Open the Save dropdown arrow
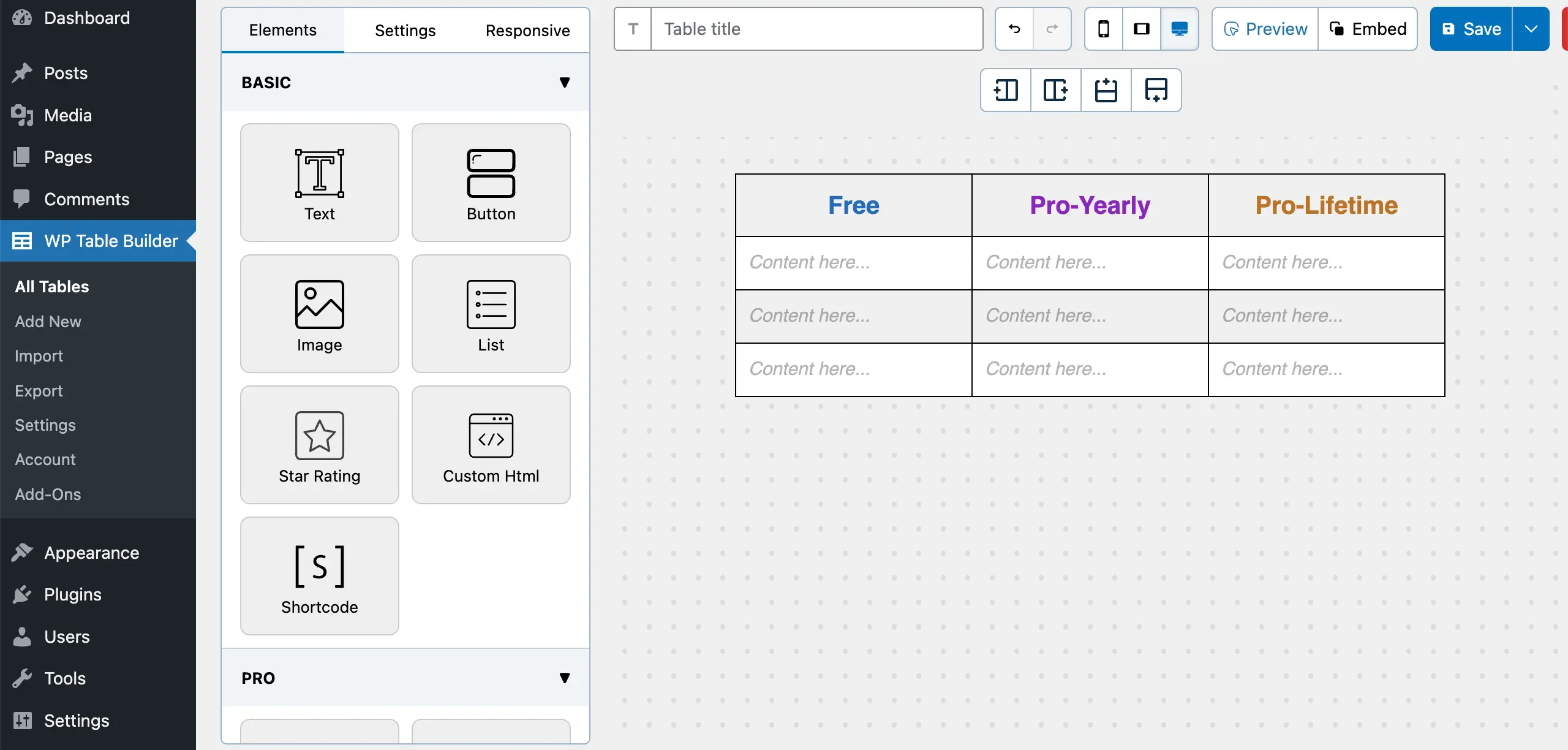The image size is (1568, 750). tap(1531, 29)
